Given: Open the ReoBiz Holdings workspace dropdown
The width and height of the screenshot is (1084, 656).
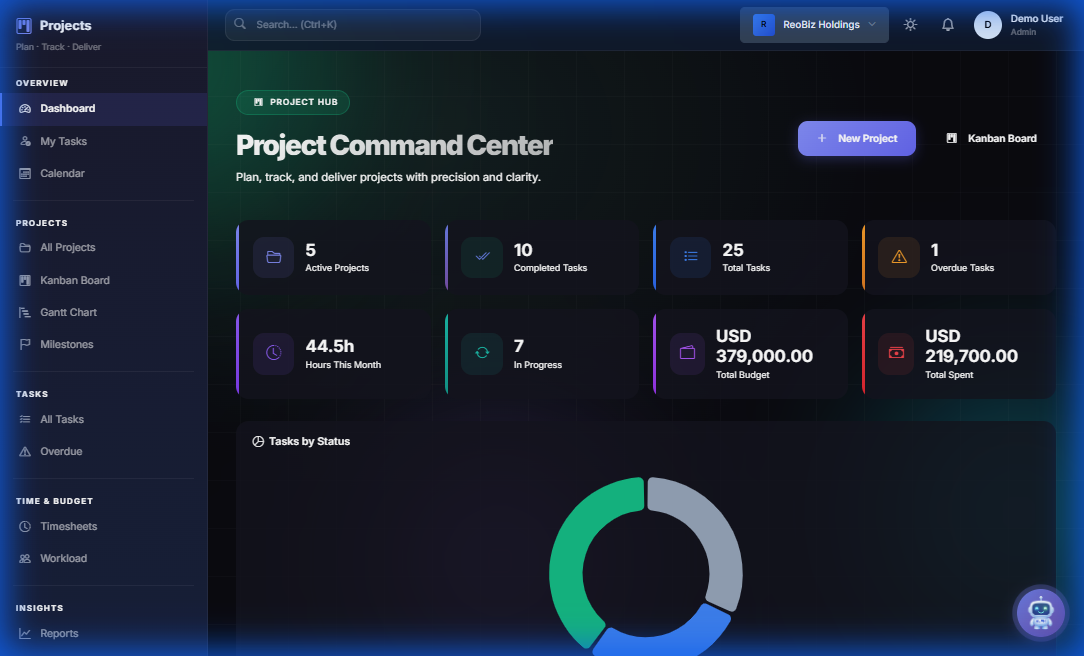Looking at the screenshot, I should 813,24.
